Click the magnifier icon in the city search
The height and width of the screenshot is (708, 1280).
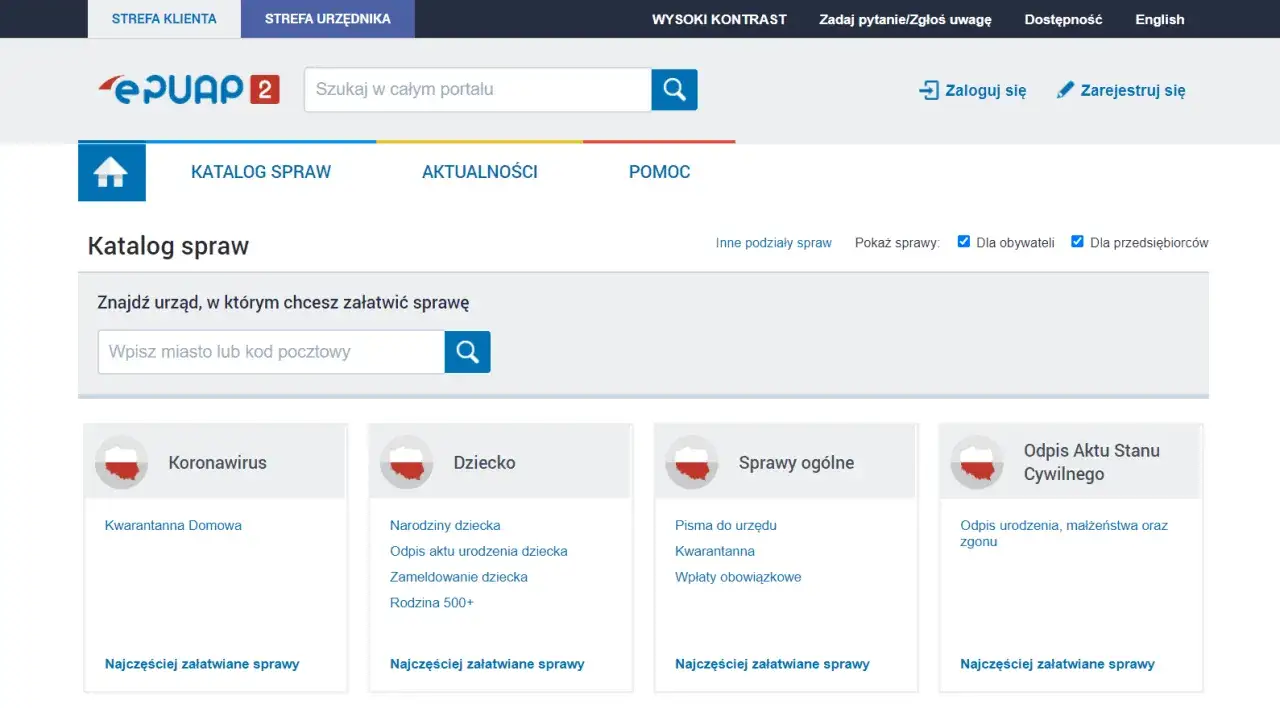tap(466, 352)
